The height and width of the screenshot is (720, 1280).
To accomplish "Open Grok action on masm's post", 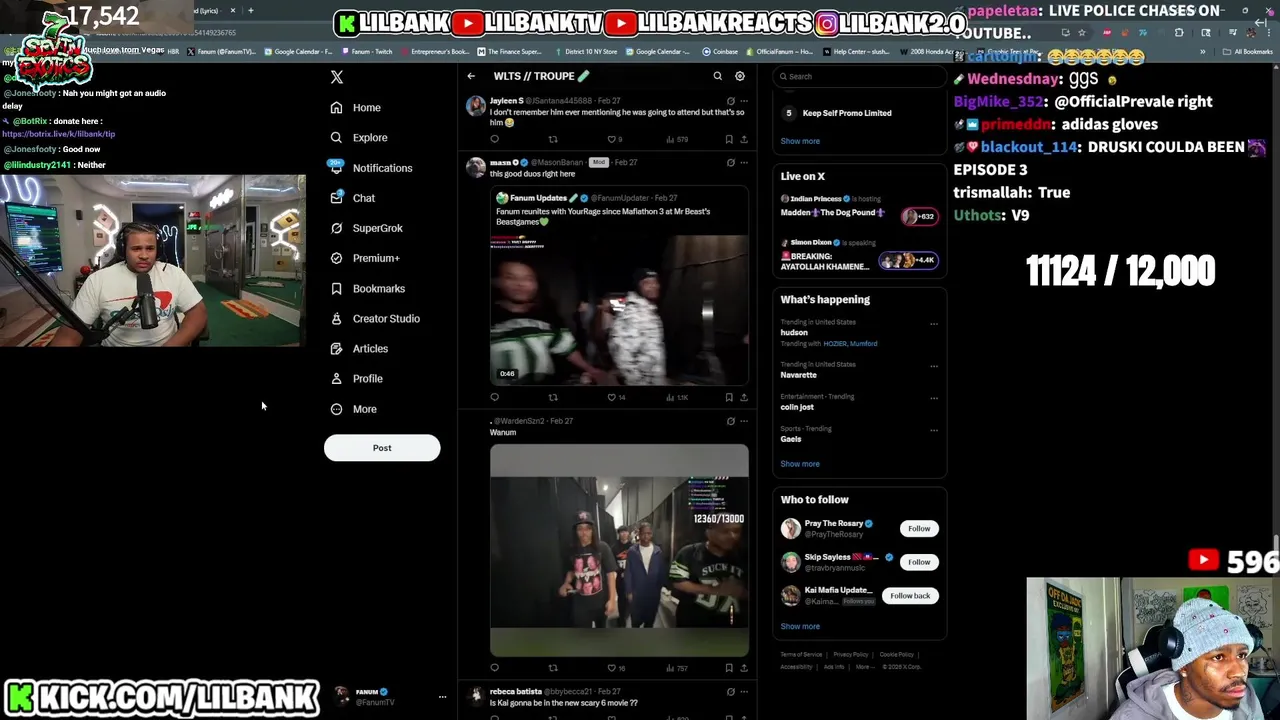I will (x=730, y=162).
